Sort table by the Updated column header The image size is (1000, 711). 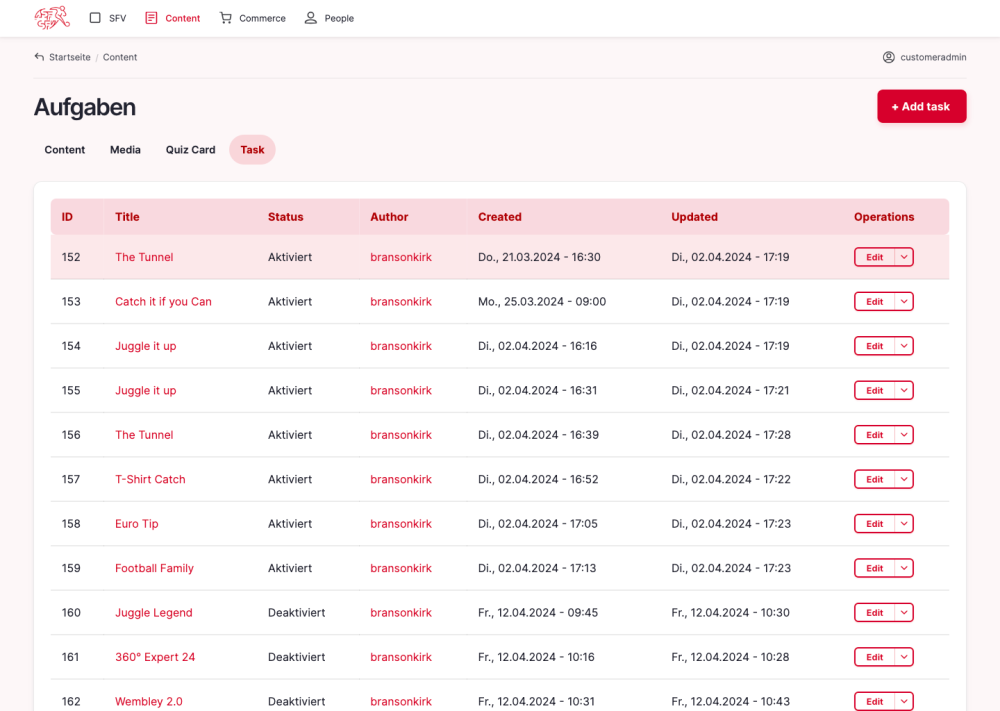[x=694, y=217]
